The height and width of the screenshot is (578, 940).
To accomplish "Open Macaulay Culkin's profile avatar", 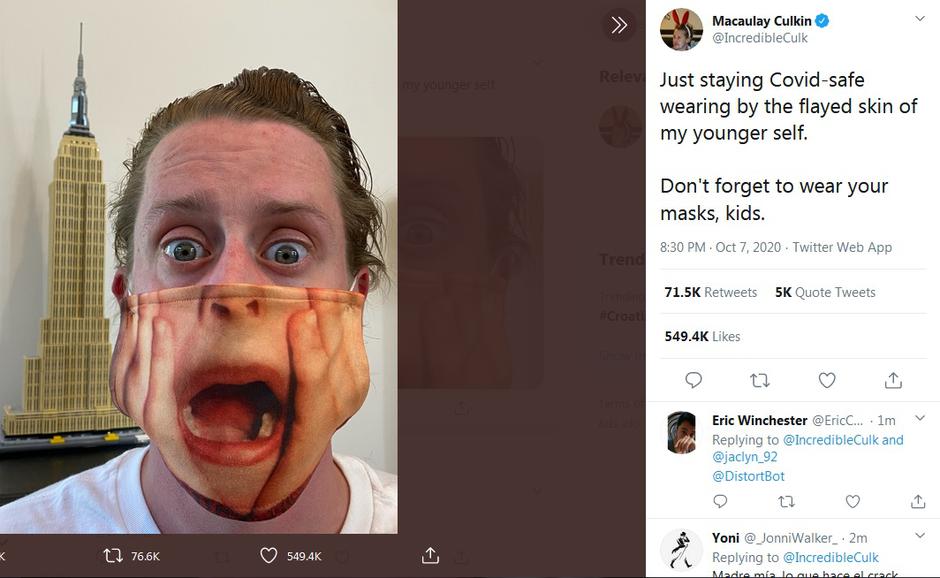I will [x=681, y=29].
